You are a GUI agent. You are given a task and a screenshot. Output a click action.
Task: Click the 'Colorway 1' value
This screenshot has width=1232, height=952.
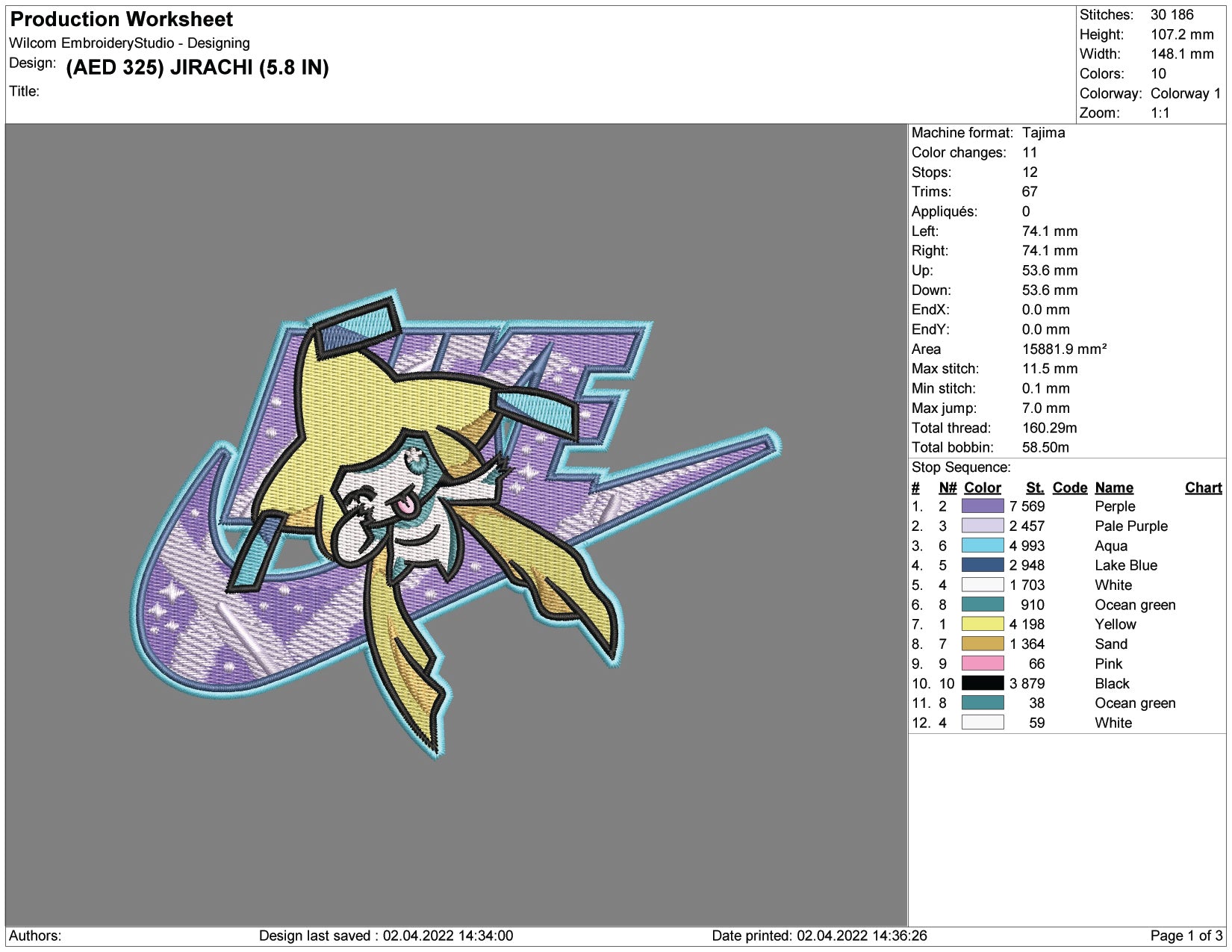[x=1186, y=93]
